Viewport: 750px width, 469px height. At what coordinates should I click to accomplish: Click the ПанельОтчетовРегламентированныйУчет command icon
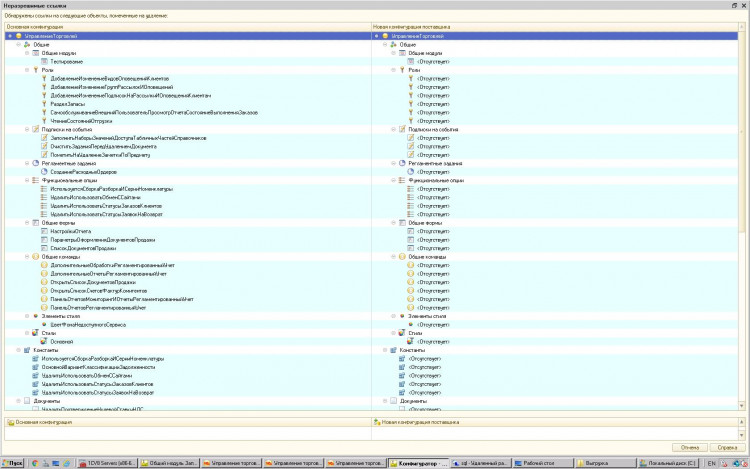[x=44, y=308]
